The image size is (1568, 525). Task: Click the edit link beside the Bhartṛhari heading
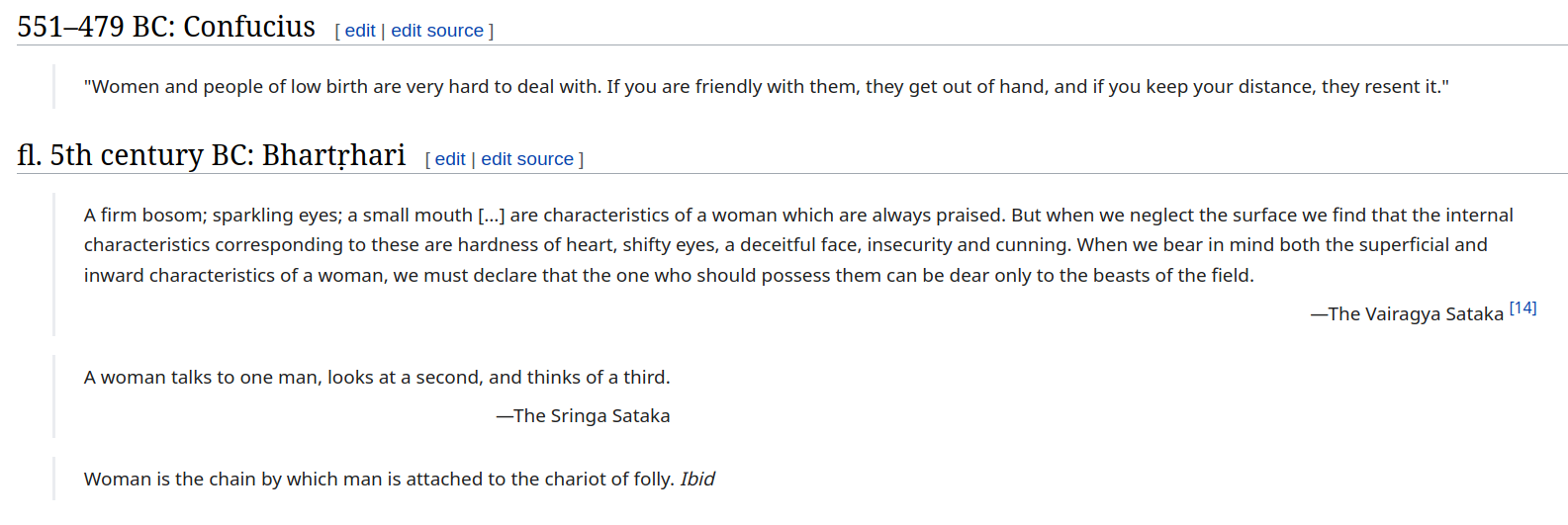[450, 159]
